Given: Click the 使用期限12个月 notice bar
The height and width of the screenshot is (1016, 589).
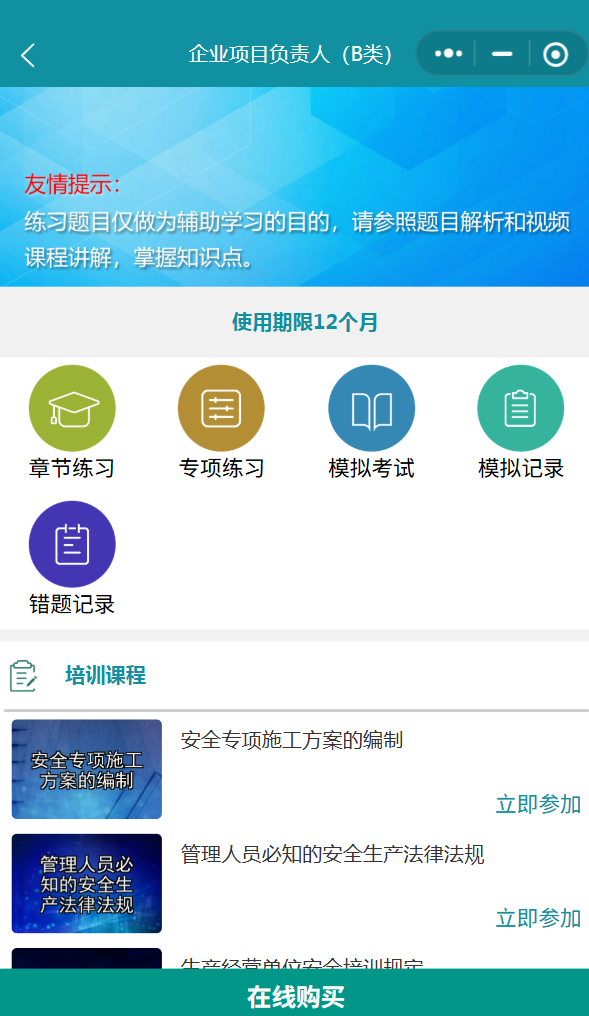Looking at the screenshot, I should pos(294,322).
